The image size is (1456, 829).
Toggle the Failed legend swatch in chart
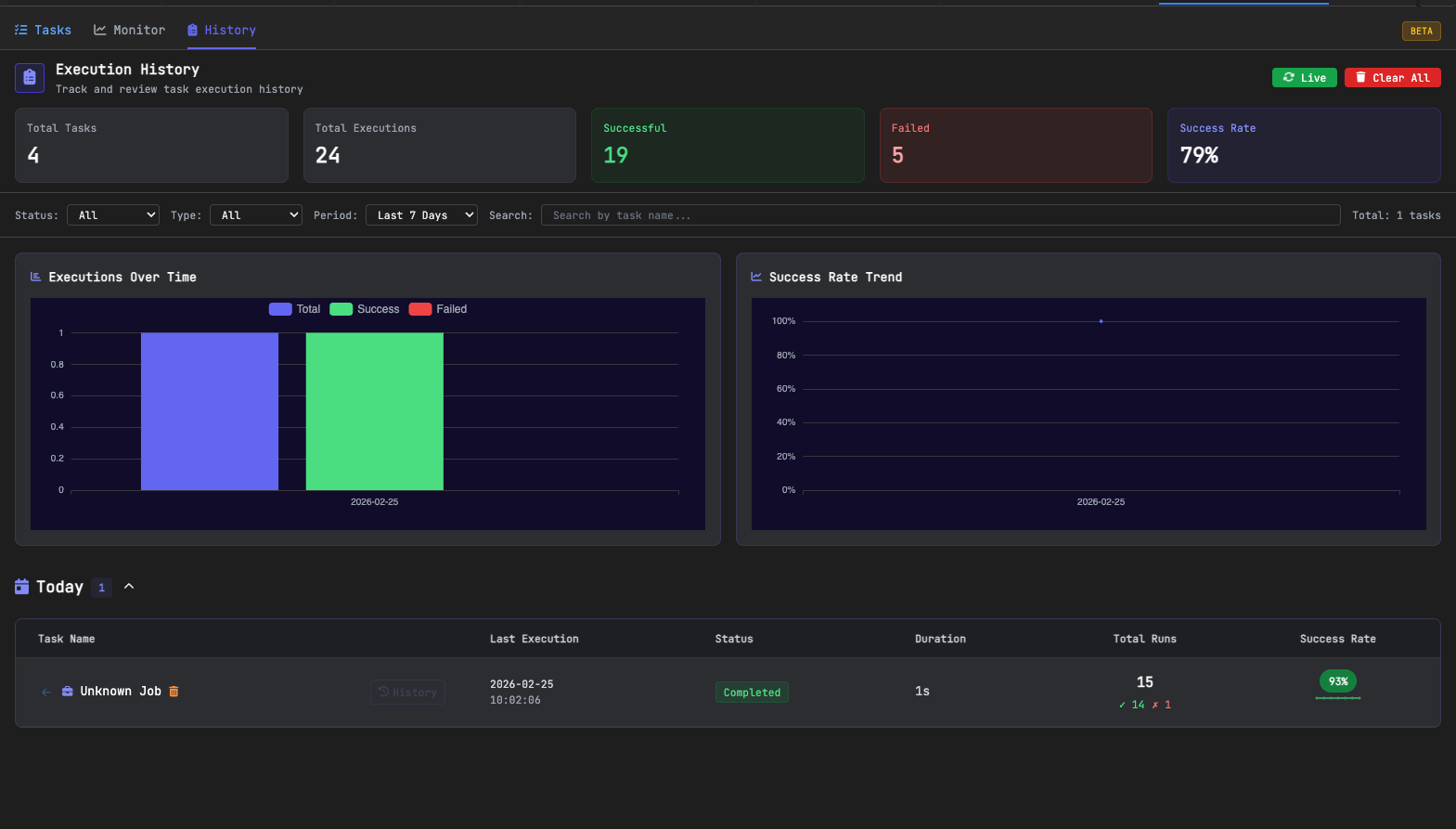(x=420, y=309)
